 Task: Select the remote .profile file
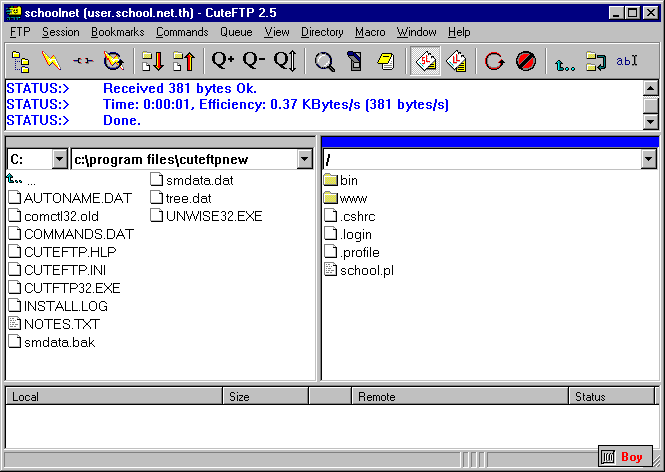coord(352,252)
